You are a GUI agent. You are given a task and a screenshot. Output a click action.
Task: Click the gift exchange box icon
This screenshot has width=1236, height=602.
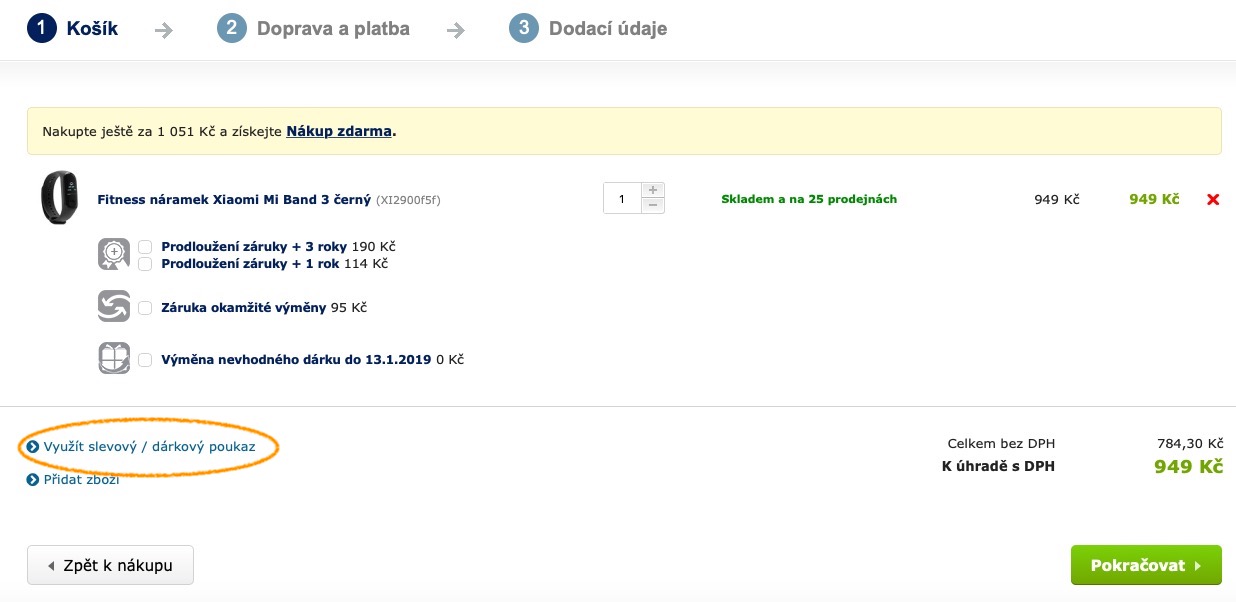click(x=114, y=358)
